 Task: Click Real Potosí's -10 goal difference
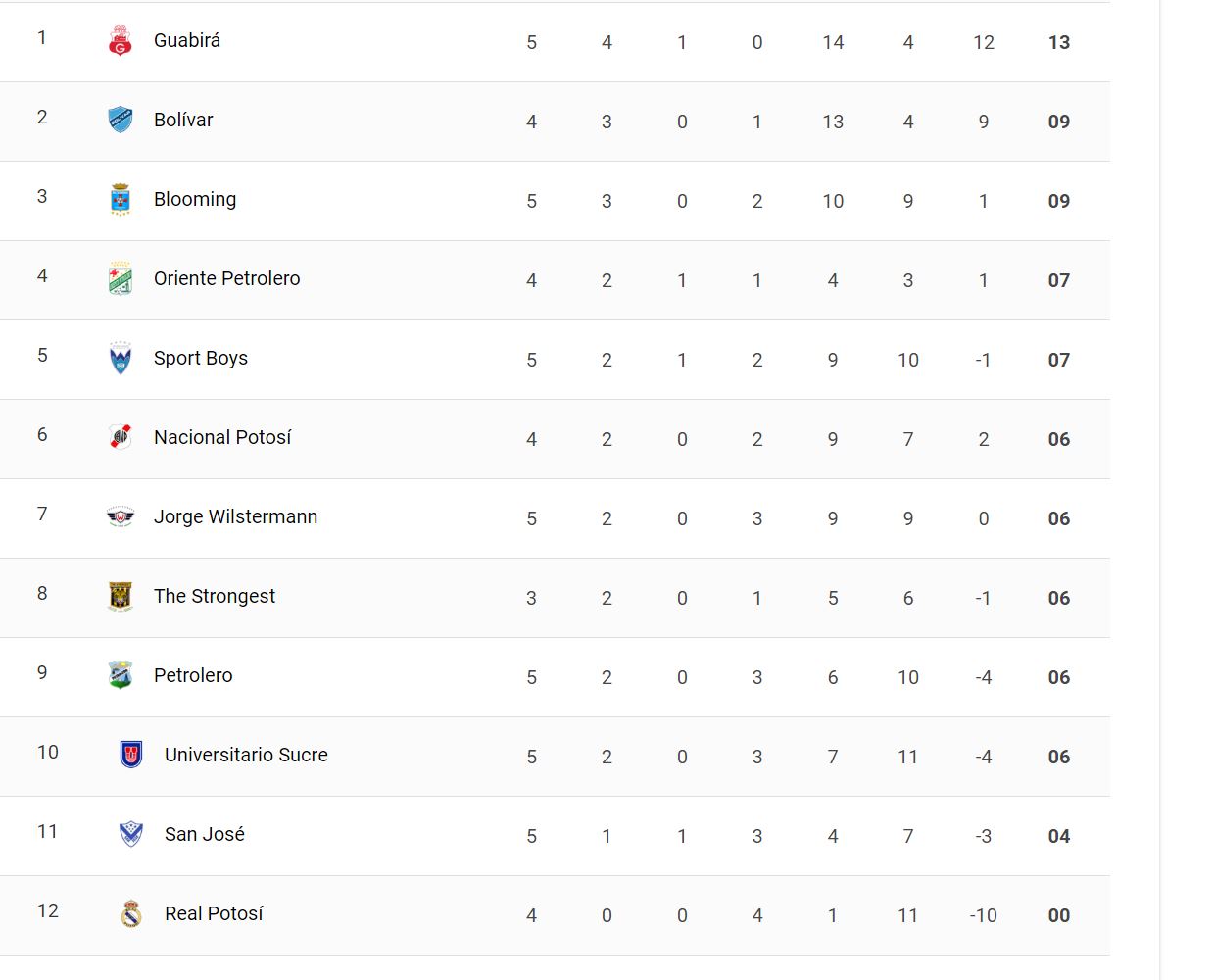pyautogui.click(x=983, y=915)
